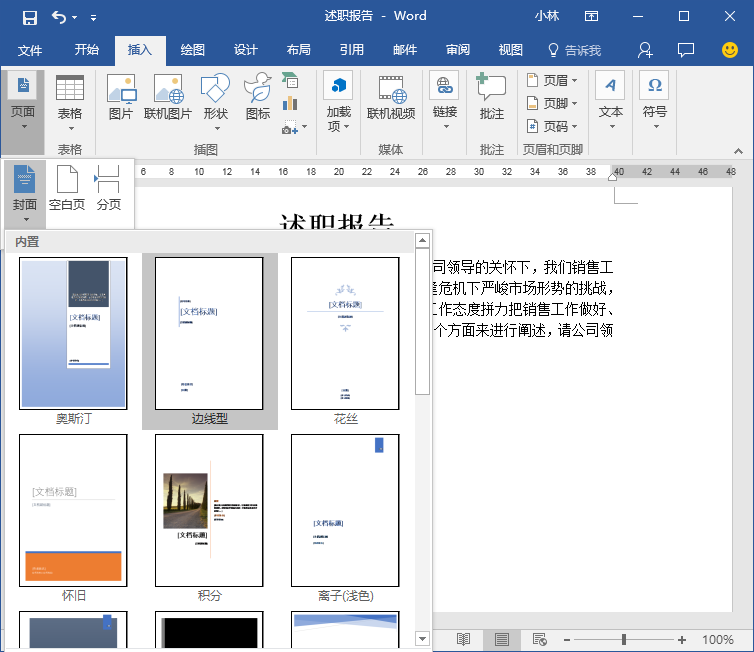This screenshot has height=652, width=754.
Task: Open the Design (设计) ribbon tab
Action: tap(246, 50)
